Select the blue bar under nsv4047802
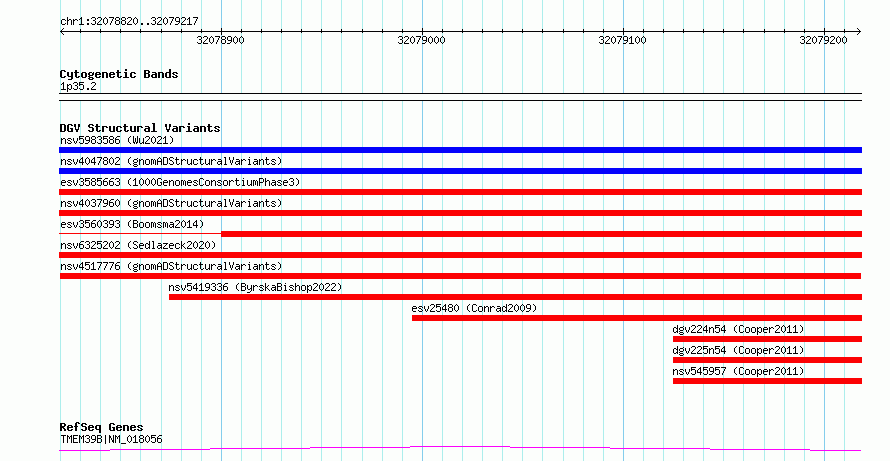 (x=460, y=171)
